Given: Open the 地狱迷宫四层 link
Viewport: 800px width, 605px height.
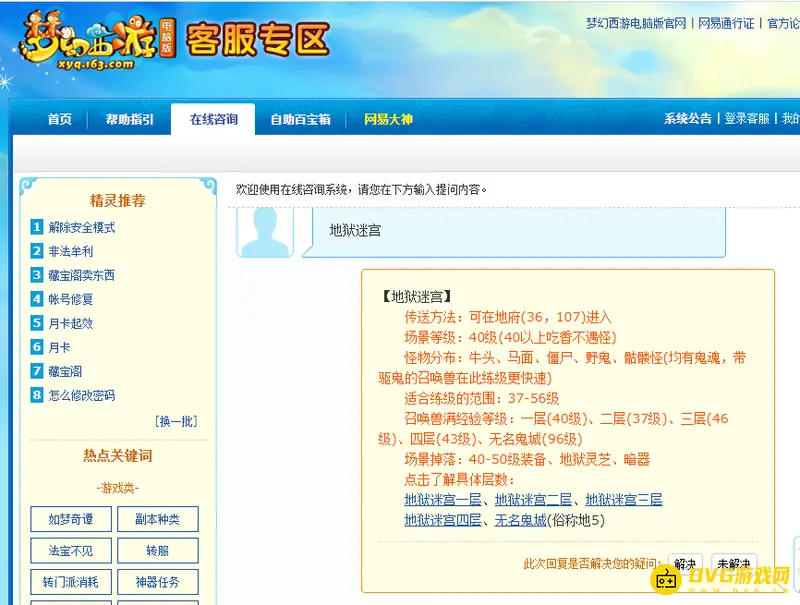Looking at the screenshot, I should pos(443,520).
